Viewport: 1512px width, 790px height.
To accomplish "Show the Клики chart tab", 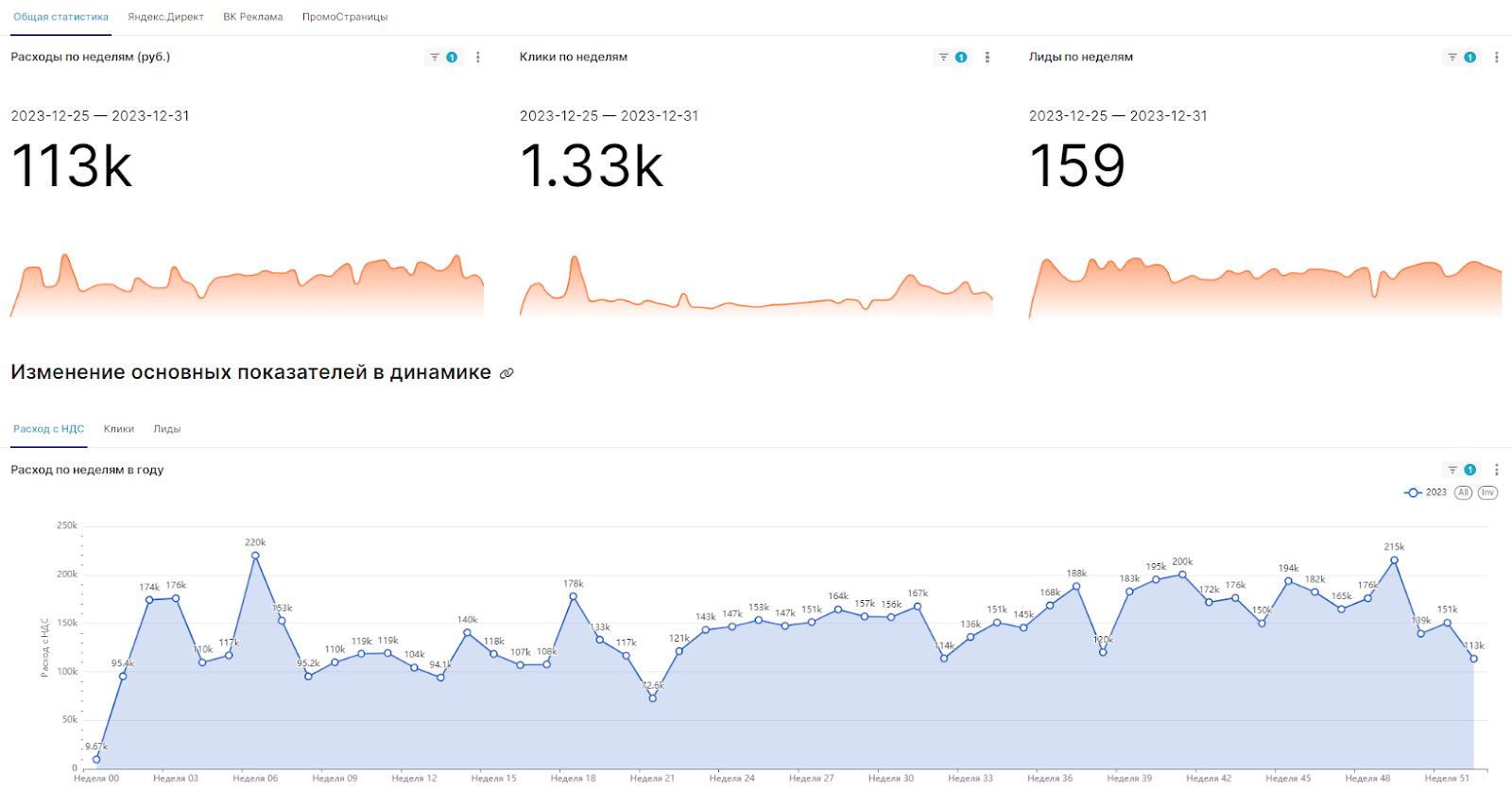I will [x=119, y=429].
